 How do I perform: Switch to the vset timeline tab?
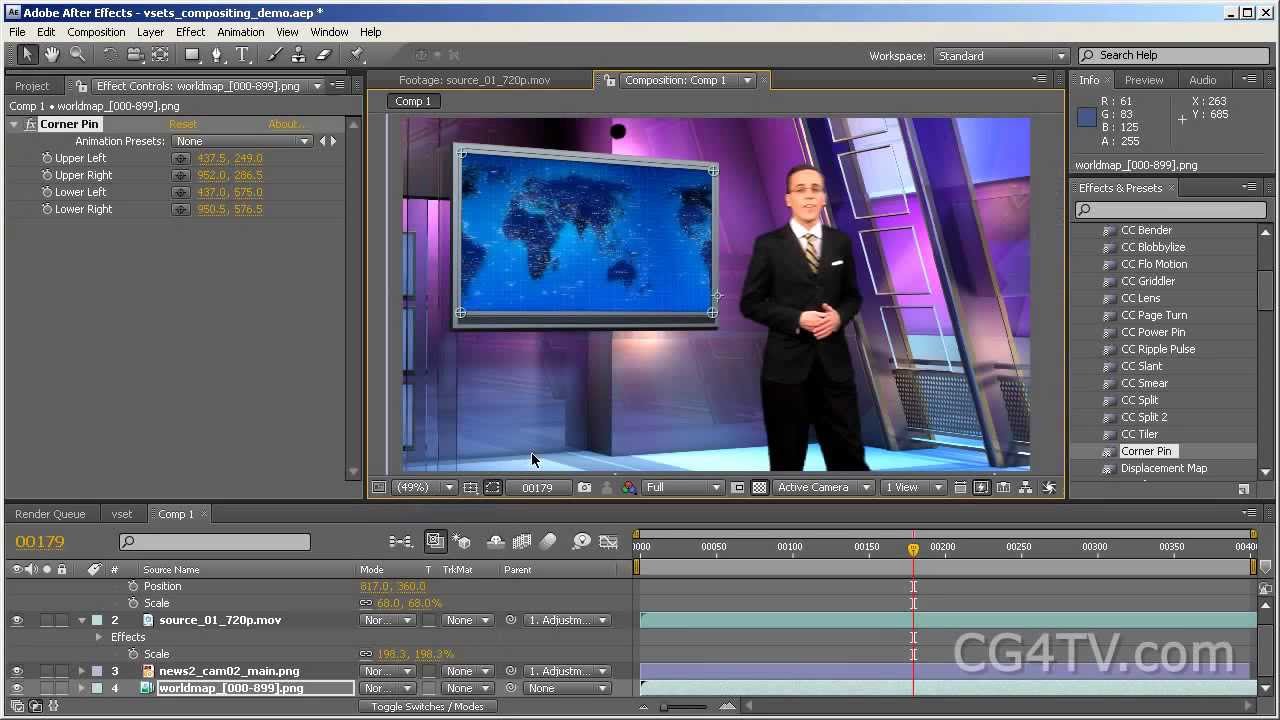tap(122, 514)
